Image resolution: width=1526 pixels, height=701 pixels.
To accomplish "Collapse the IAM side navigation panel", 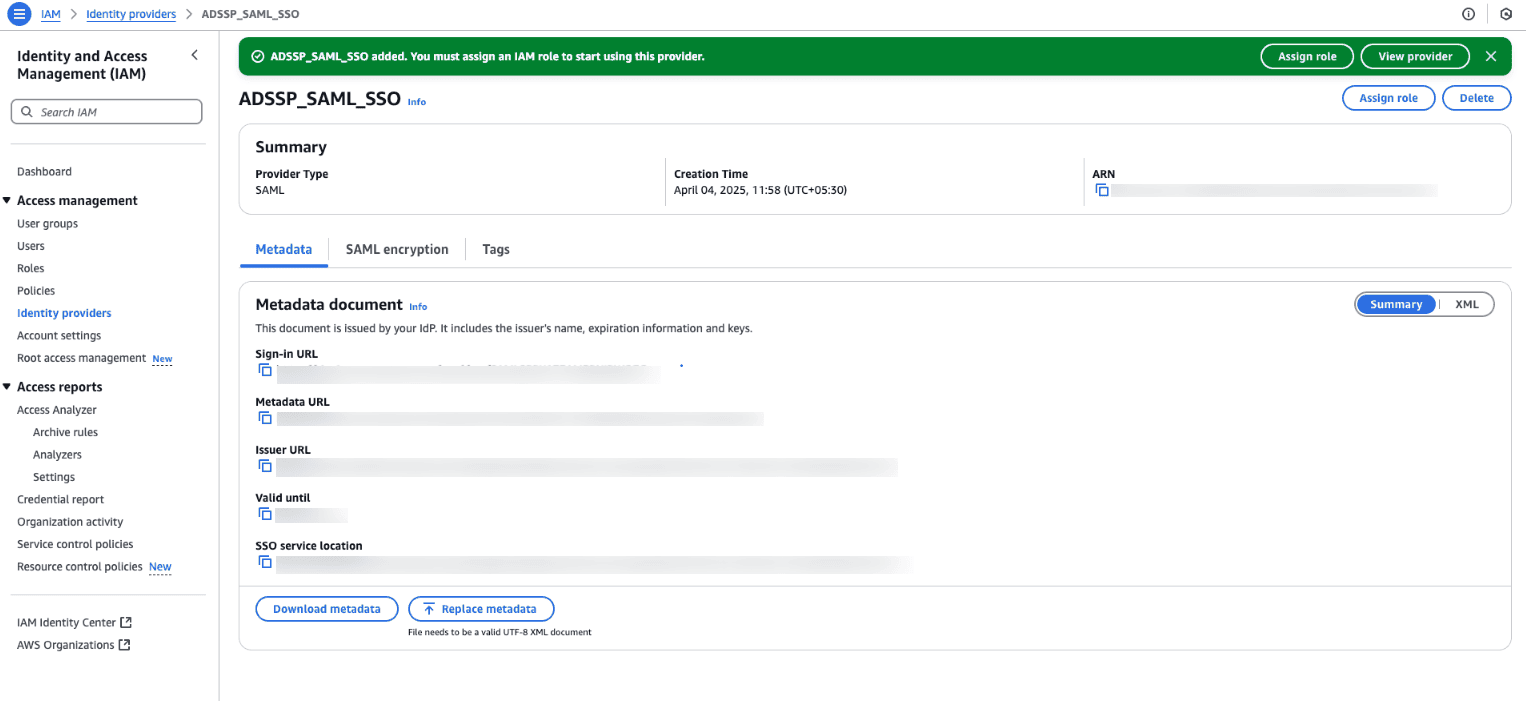I will pyautogui.click(x=194, y=56).
